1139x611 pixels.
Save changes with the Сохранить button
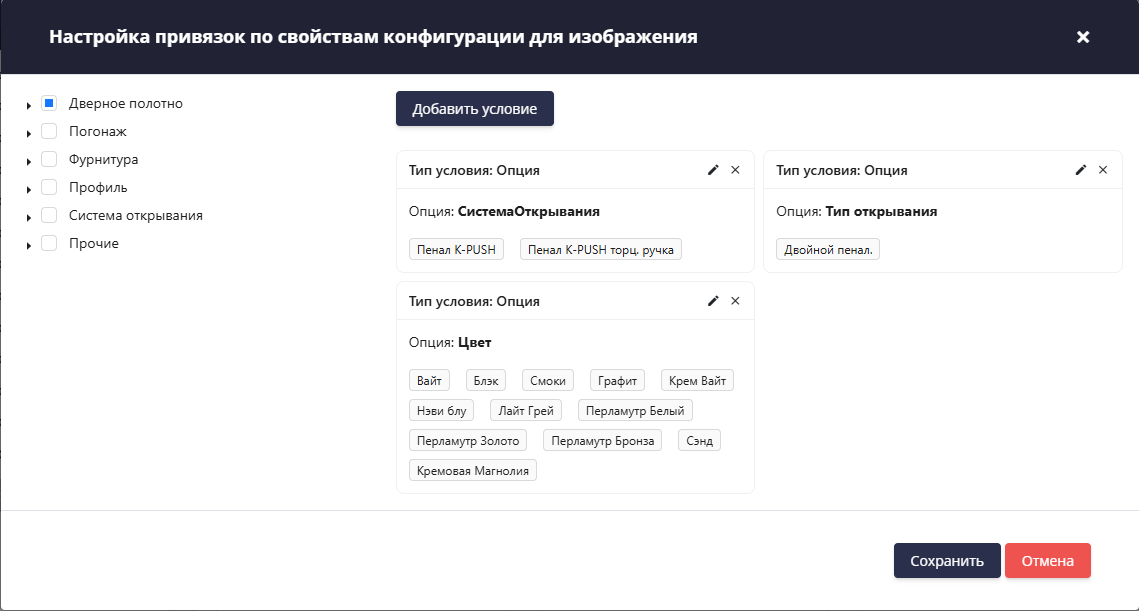tap(946, 560)
